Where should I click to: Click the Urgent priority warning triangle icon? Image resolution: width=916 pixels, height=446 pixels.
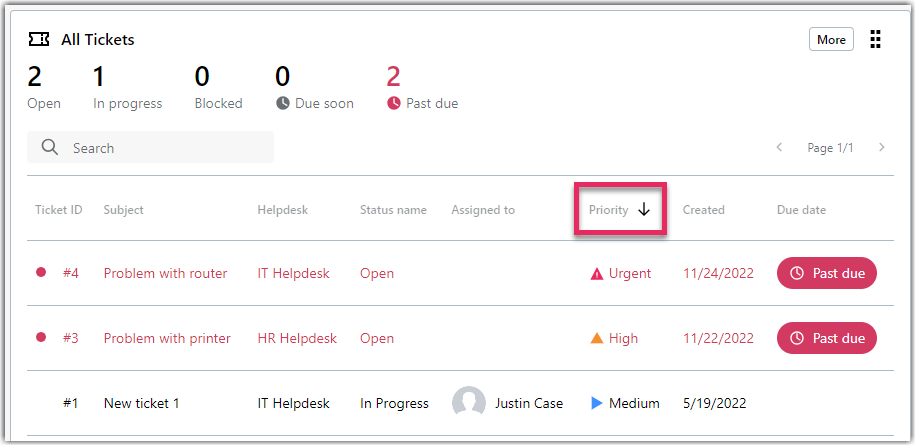tap(596, 274)
